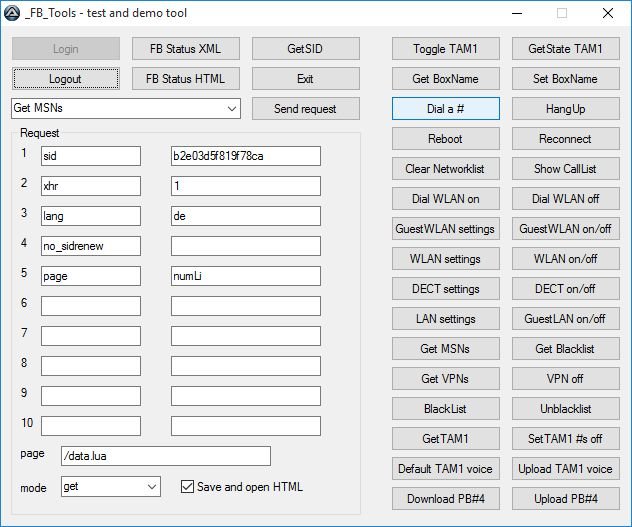
Task: Click Toggle TAM1 button
Action: (446, 49)
